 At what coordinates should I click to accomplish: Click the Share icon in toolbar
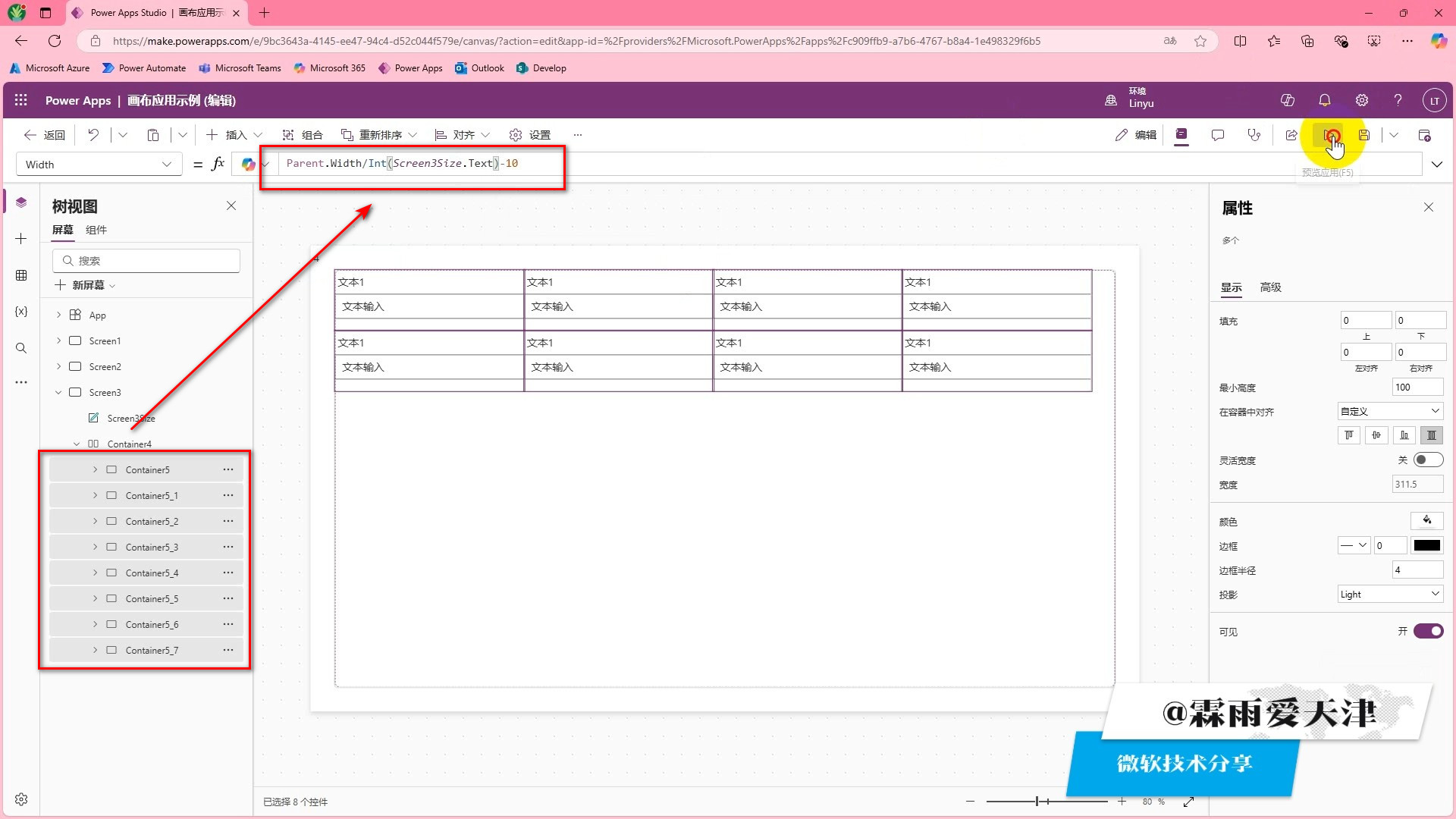[x=1291, y=135]
